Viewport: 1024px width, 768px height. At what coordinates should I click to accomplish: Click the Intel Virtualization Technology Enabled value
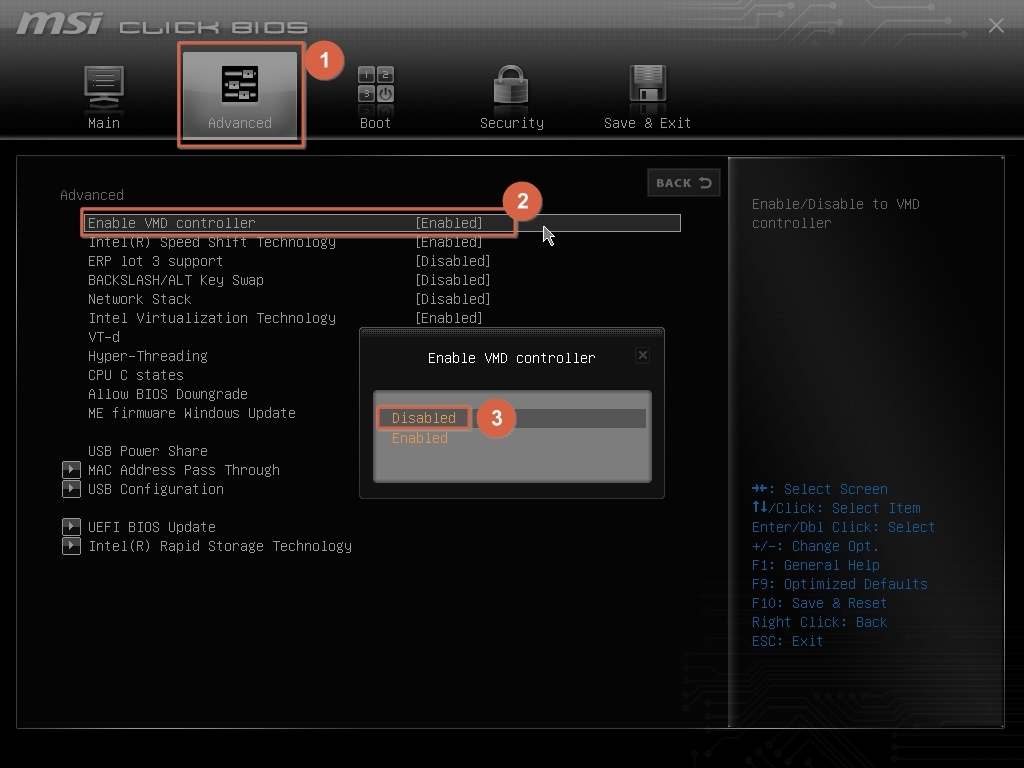click(x=449, y=318)
